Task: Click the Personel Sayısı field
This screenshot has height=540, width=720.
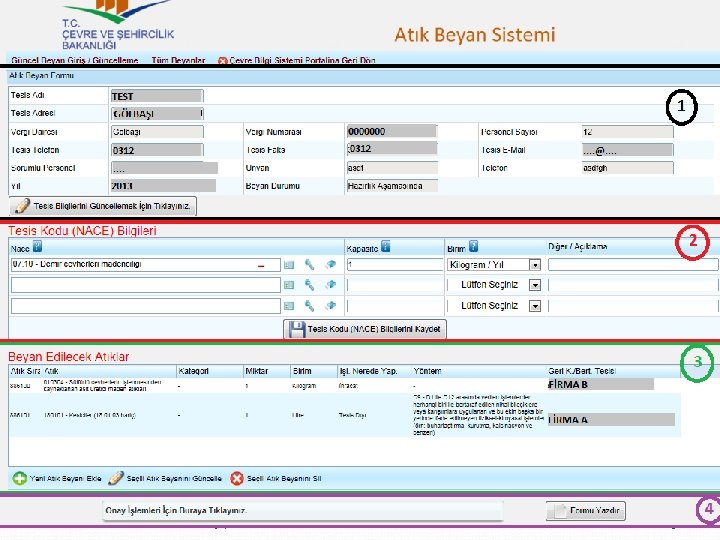Action: click(627, 132)
